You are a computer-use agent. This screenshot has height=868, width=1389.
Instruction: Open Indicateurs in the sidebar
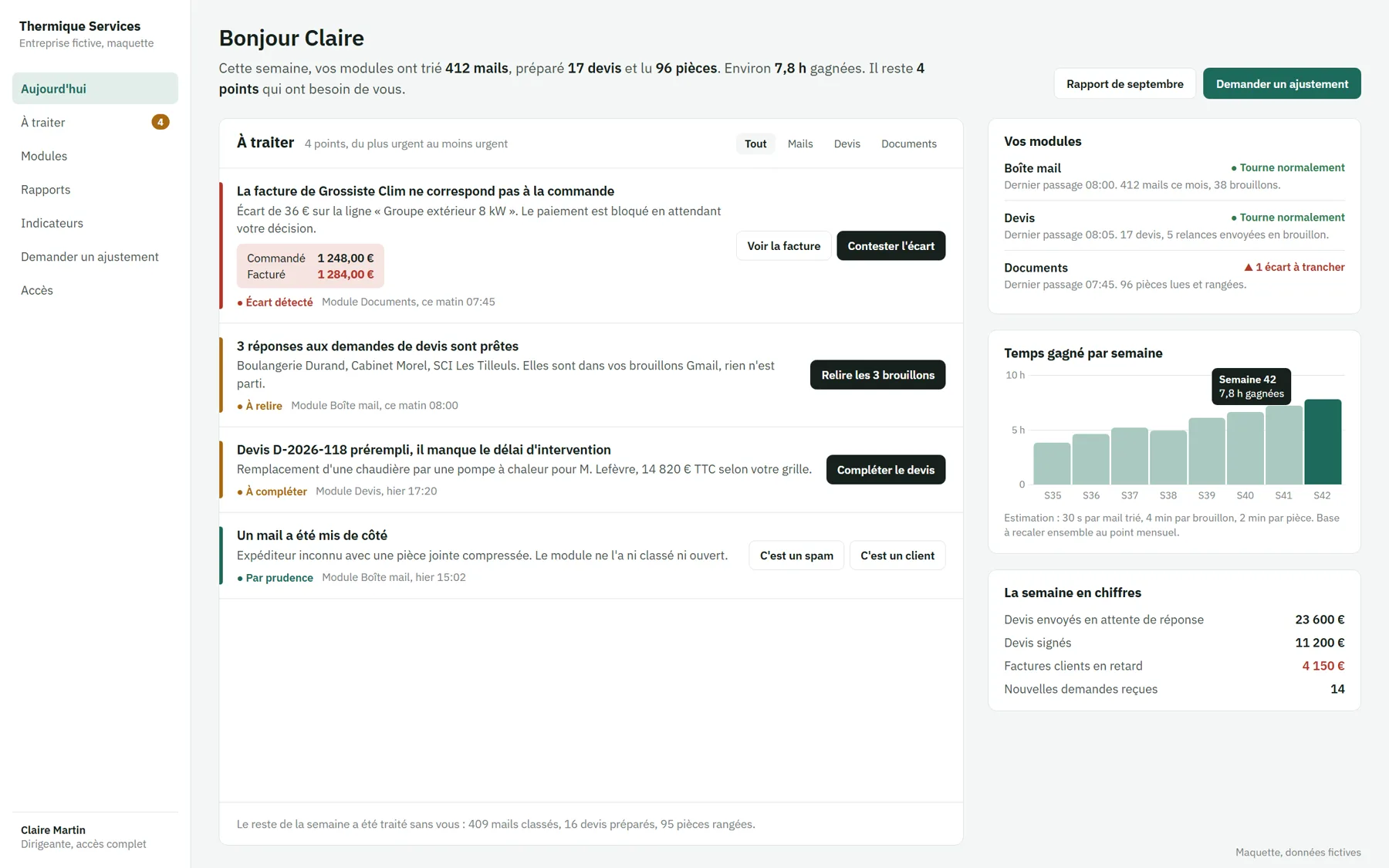[95, 223]
